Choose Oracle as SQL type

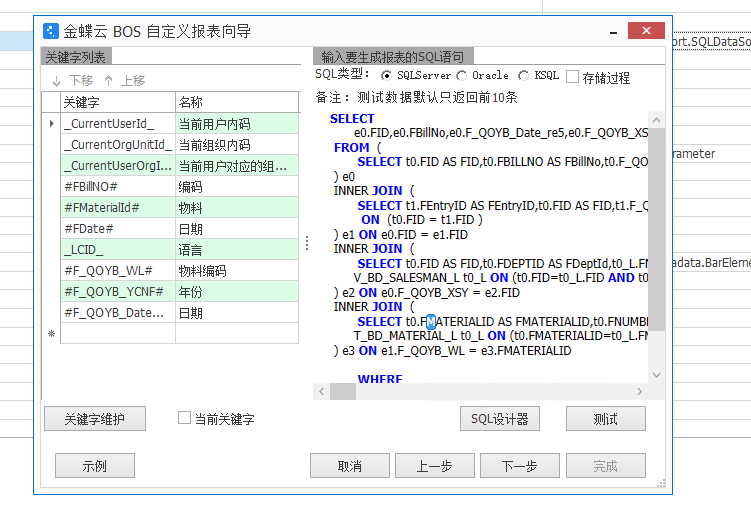pos(461,76)
